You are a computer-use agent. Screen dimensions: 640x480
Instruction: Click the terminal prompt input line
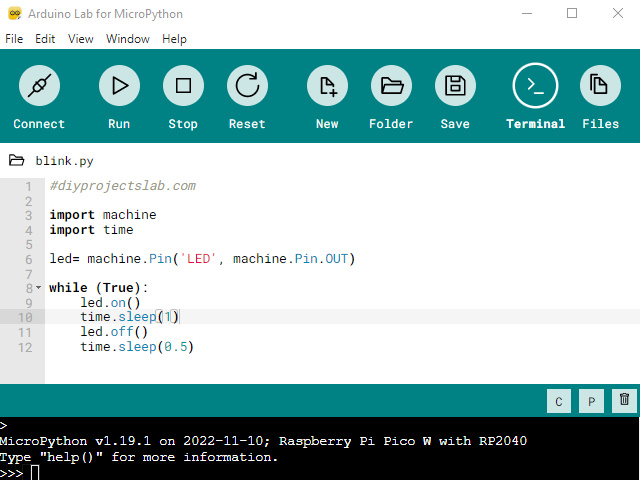pyautogui.click(x=300, y=472)
